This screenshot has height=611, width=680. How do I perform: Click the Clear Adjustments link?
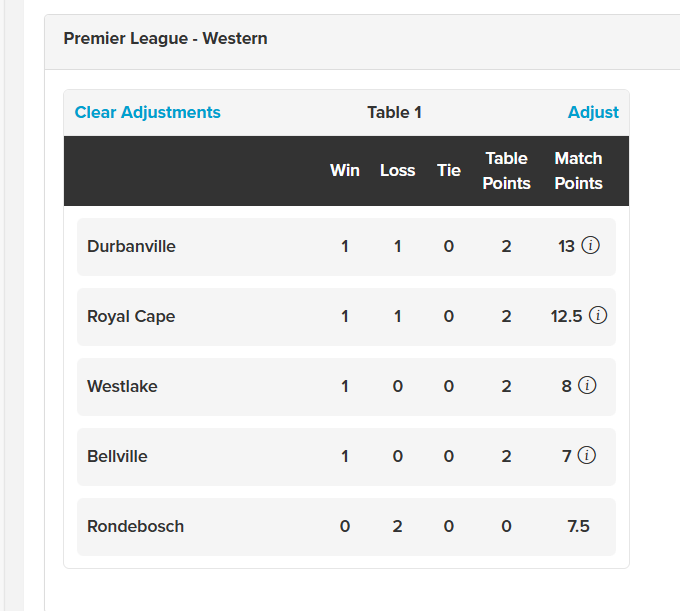(147, 112)
